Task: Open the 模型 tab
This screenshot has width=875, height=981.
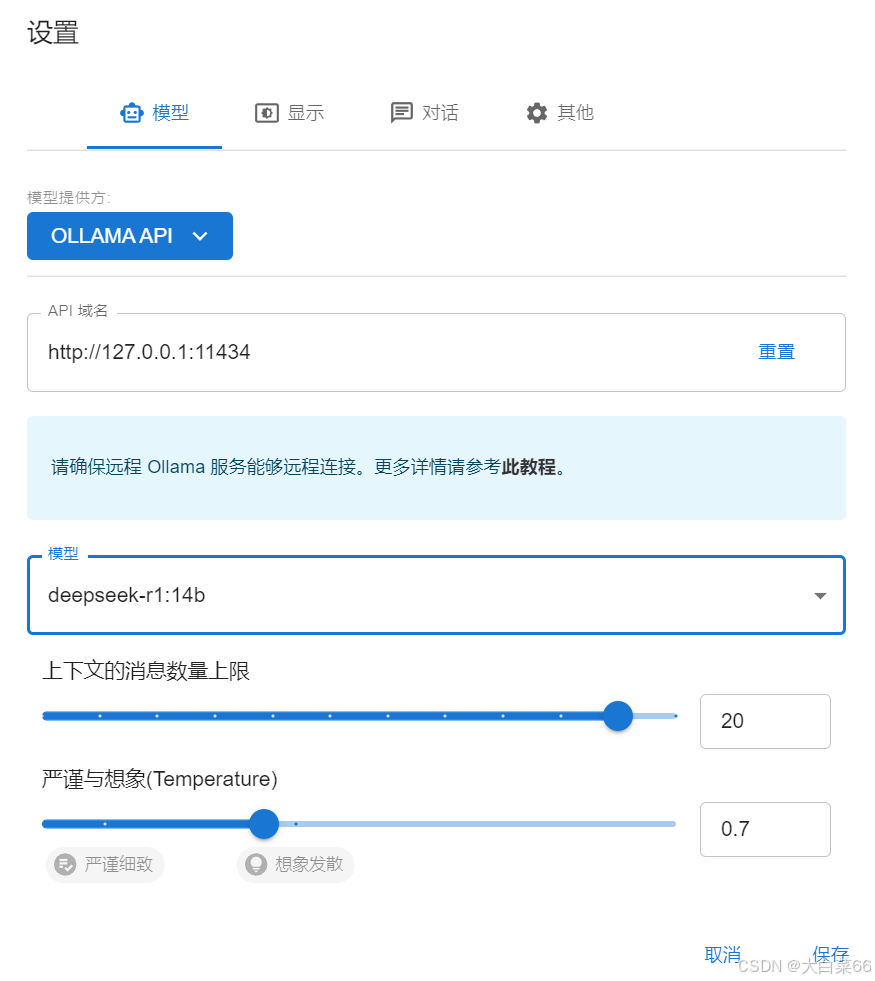Action: click(154, 113)
